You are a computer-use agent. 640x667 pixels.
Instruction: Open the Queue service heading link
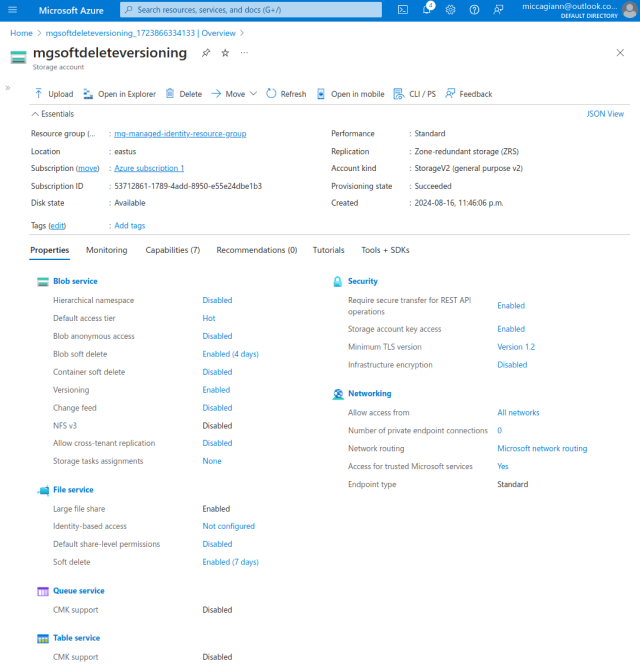tap(79, 591)
